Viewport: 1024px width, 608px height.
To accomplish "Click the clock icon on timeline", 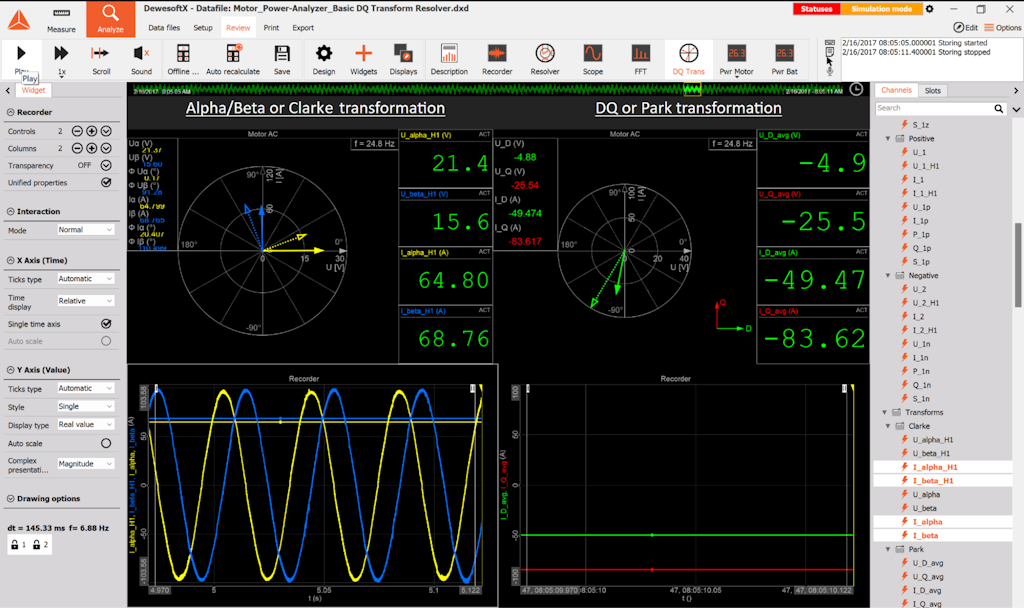I will tap(857, 89).
